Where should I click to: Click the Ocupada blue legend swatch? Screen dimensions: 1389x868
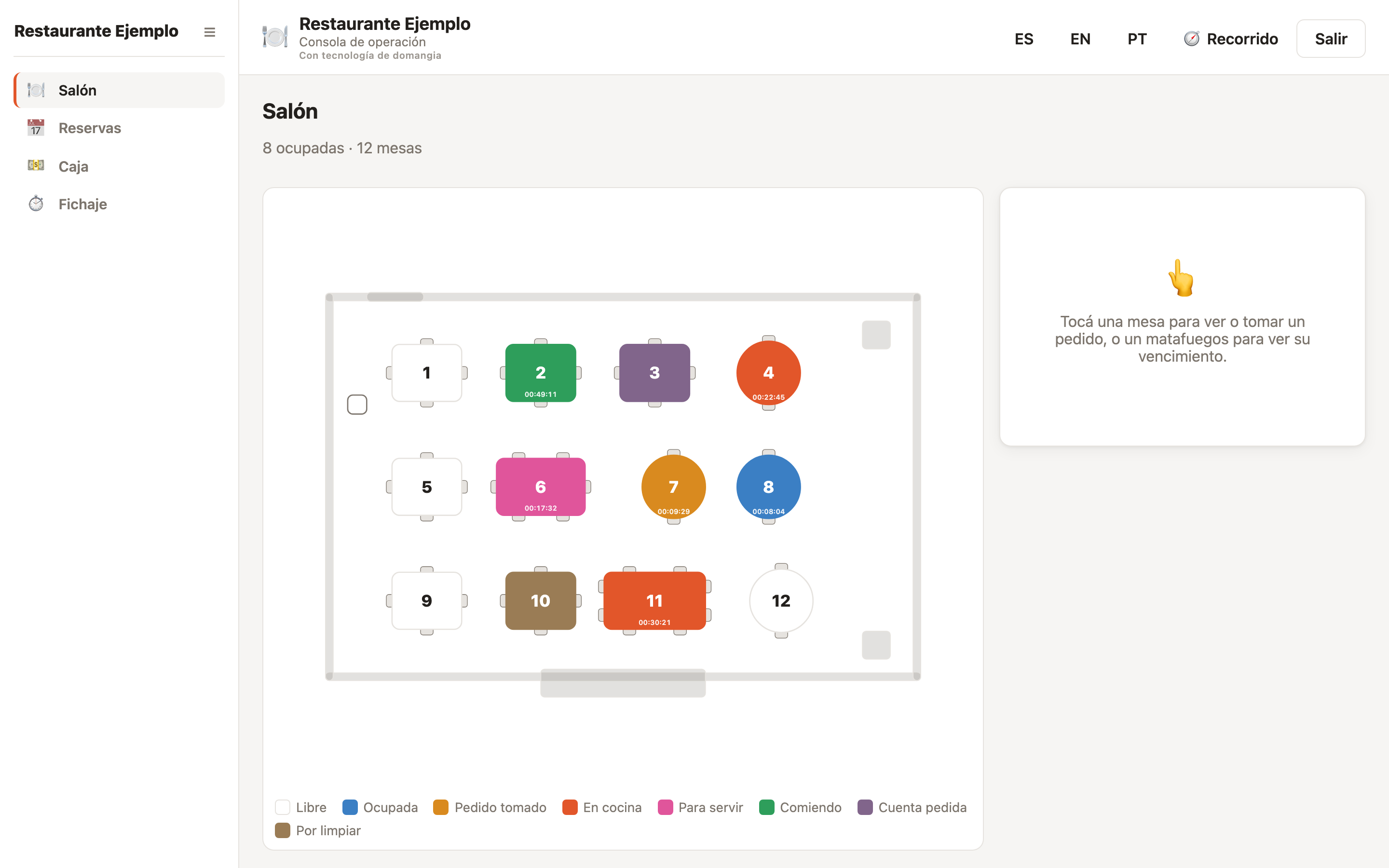350,807
